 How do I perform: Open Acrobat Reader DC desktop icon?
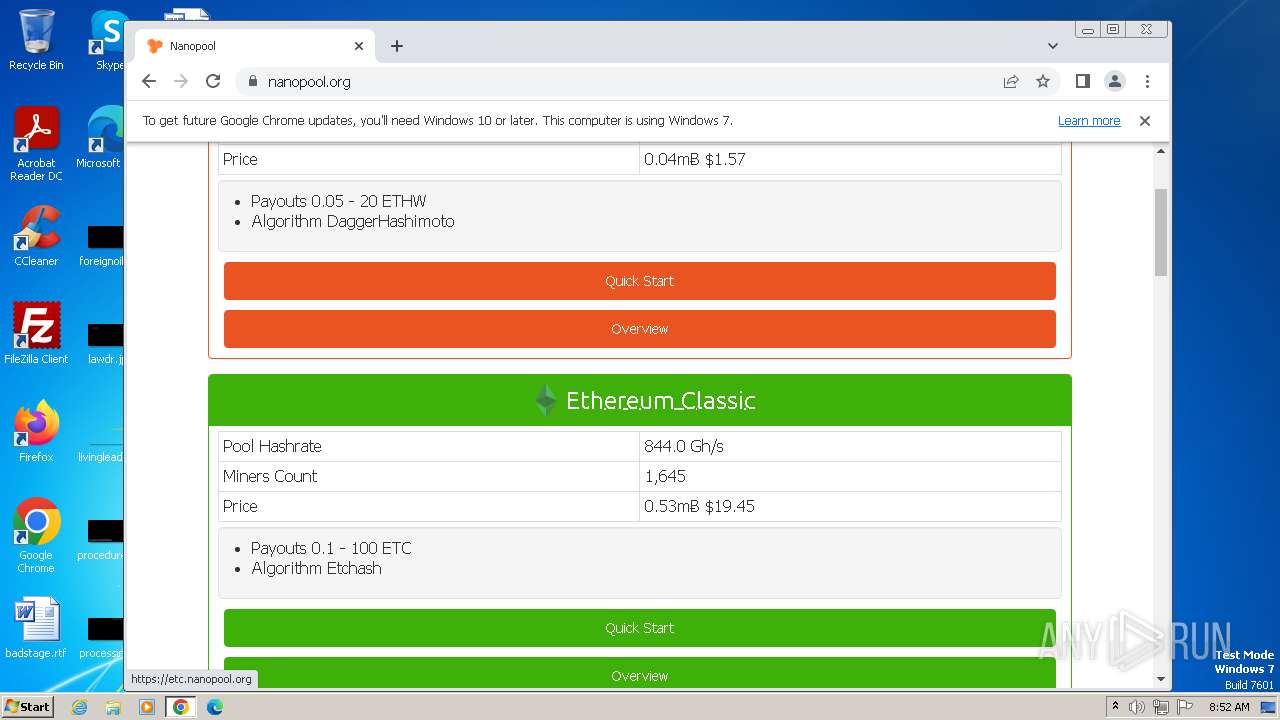click(36, 144)
